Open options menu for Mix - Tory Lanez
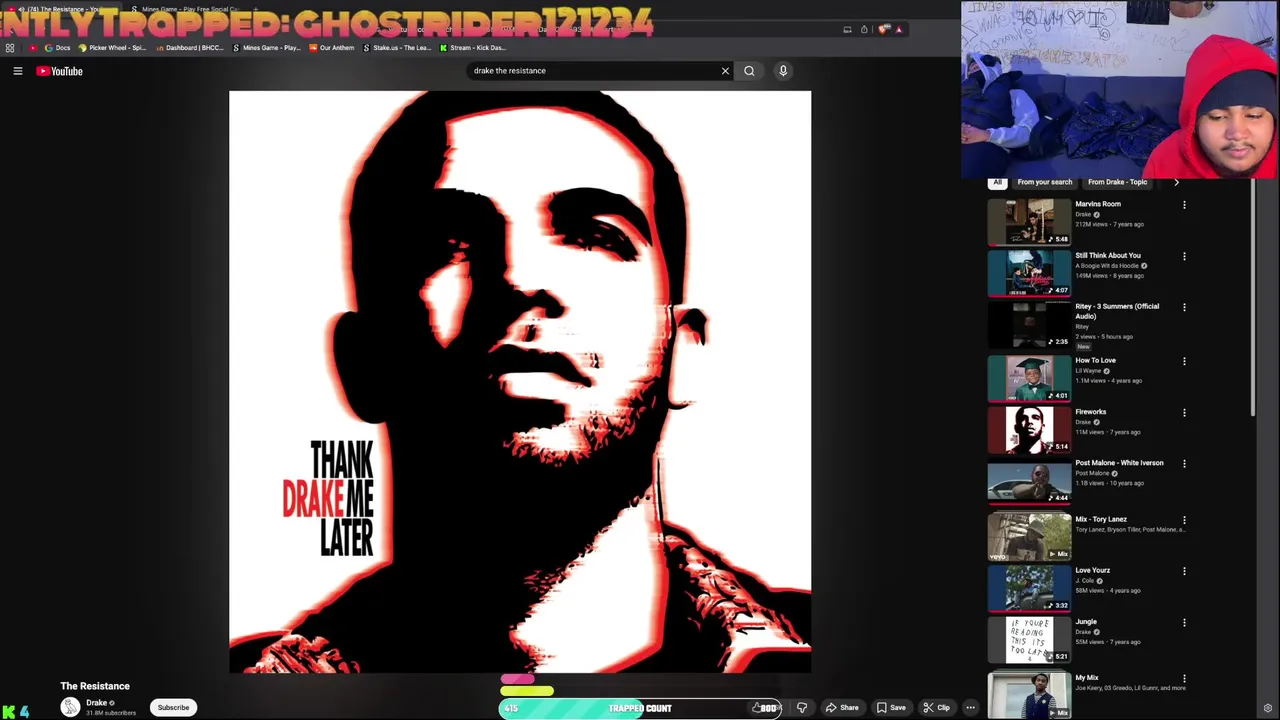1280x720 pixels. (x=1184, y=520)
